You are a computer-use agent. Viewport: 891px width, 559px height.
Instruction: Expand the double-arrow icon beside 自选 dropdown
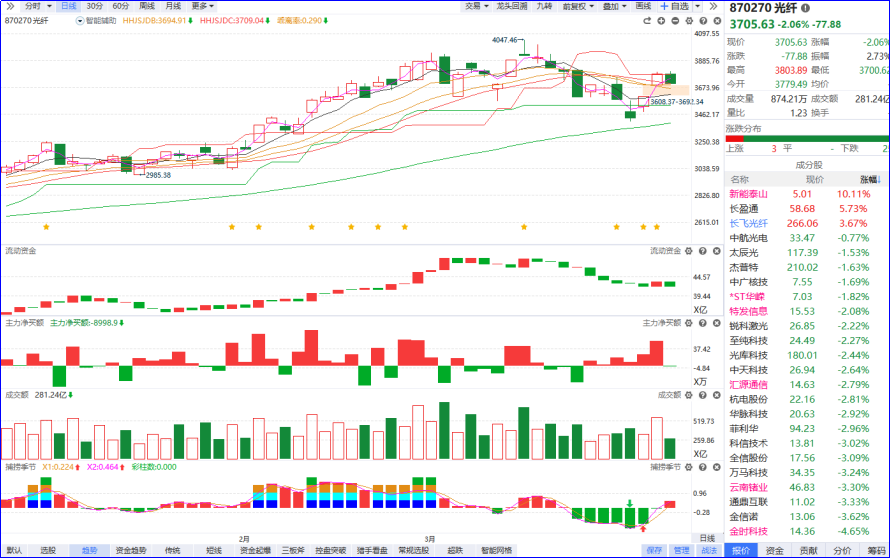[714, 6]
